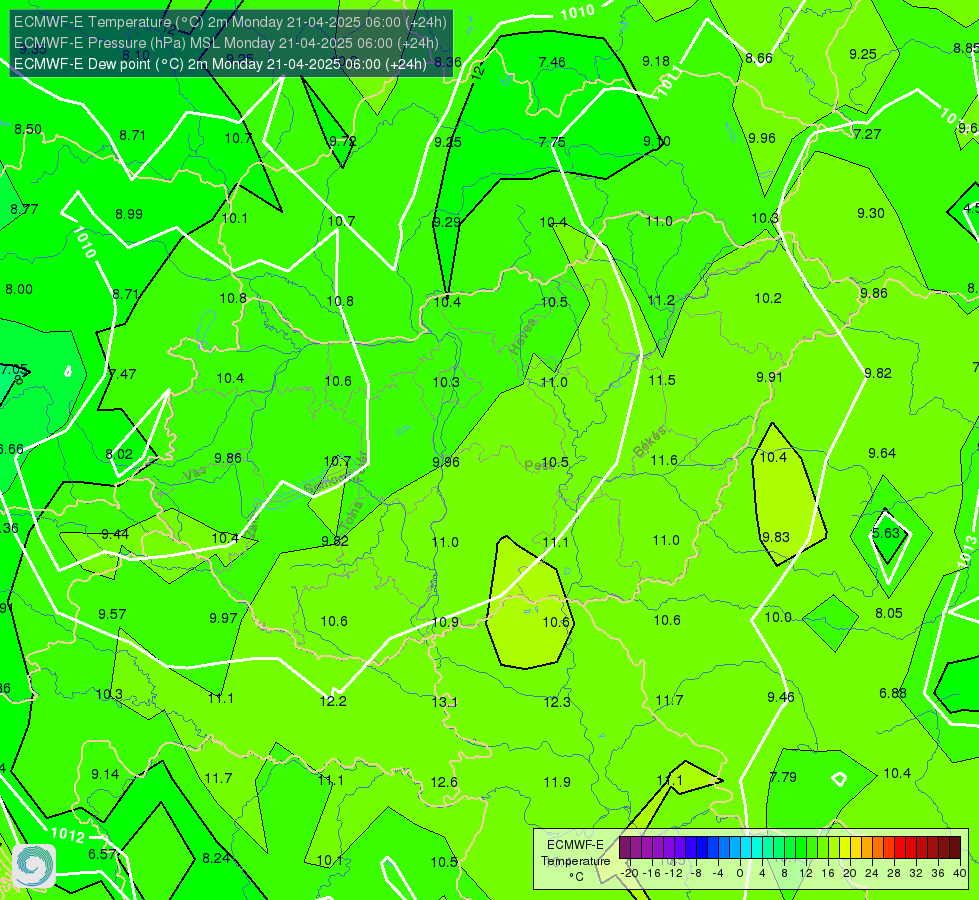Click the 9.64 temperature value
The width and height of the screenshot is (979, 900).
(882, 453)
